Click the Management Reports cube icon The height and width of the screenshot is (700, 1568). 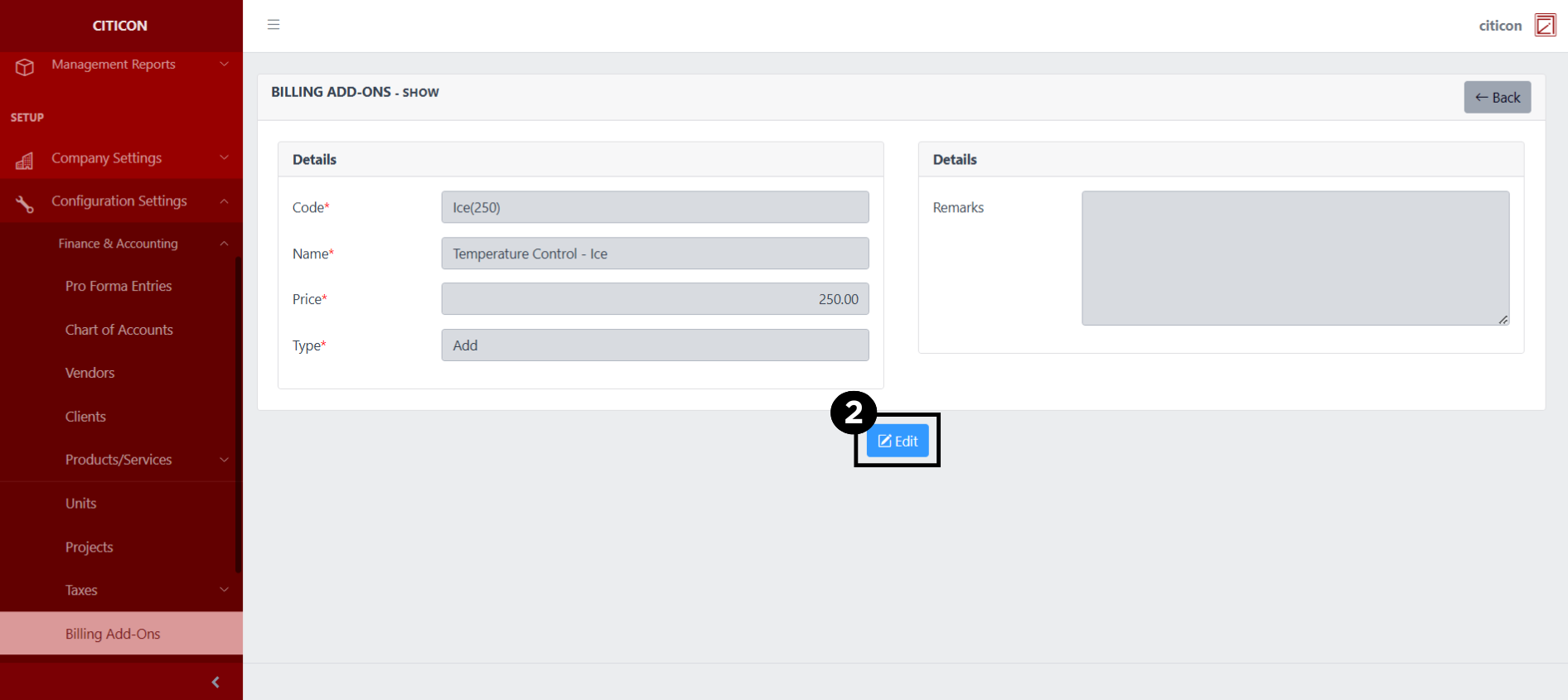(x=25, y=66)
